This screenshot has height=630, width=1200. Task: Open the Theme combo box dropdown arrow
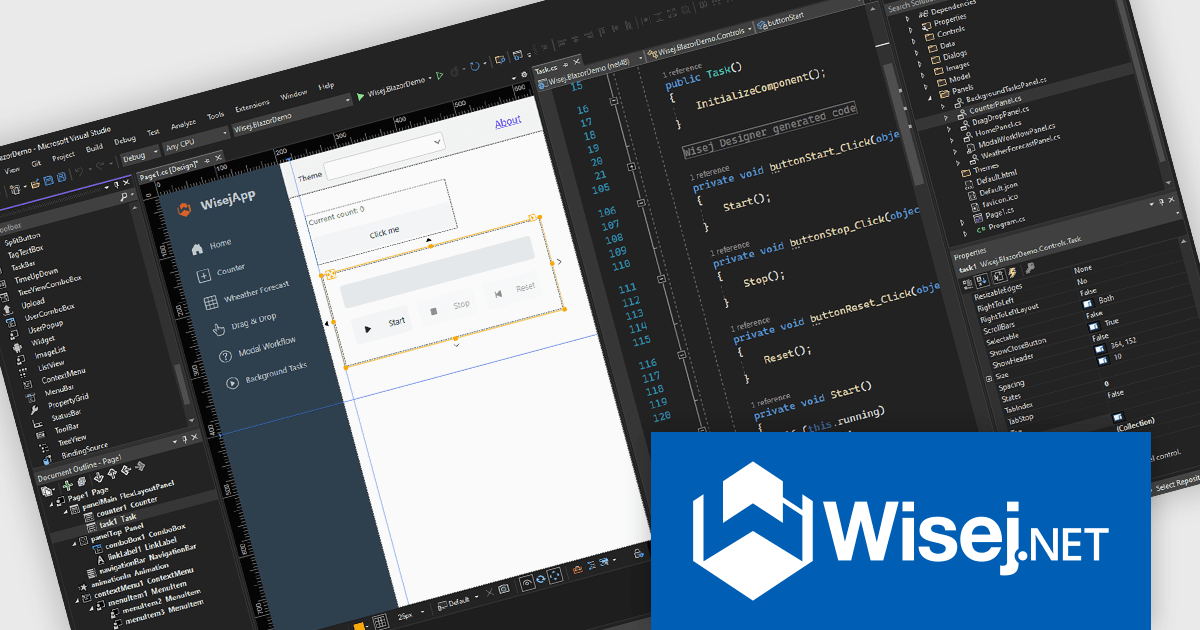point(437,143)
